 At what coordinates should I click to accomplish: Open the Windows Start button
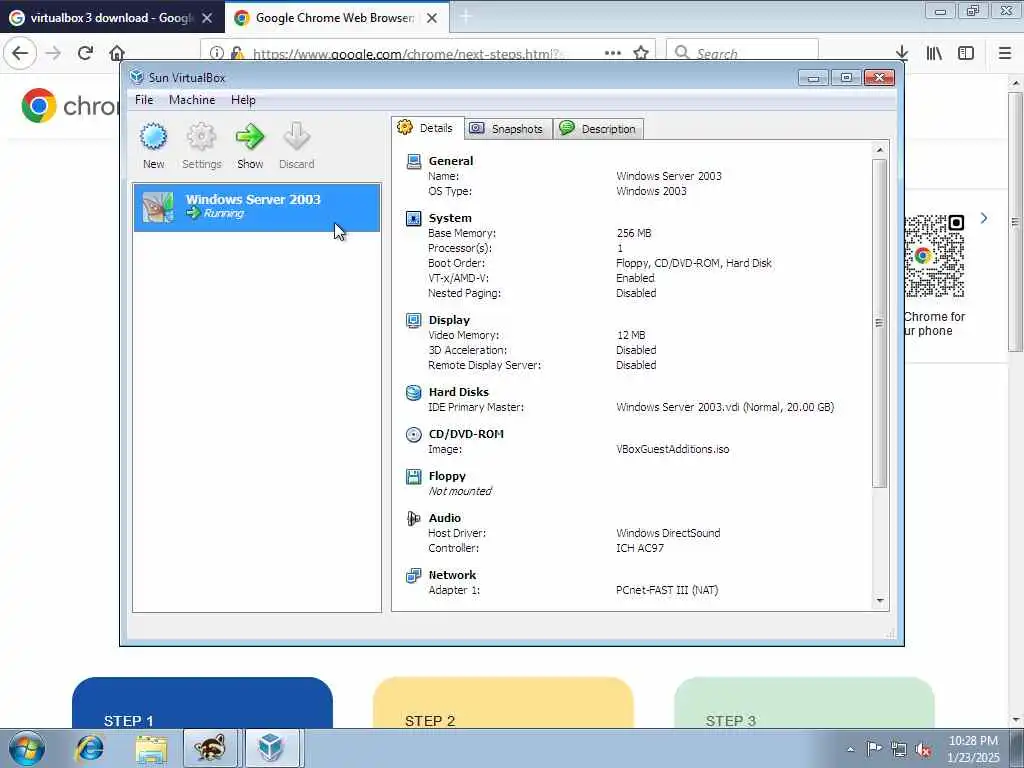[27, 748]
